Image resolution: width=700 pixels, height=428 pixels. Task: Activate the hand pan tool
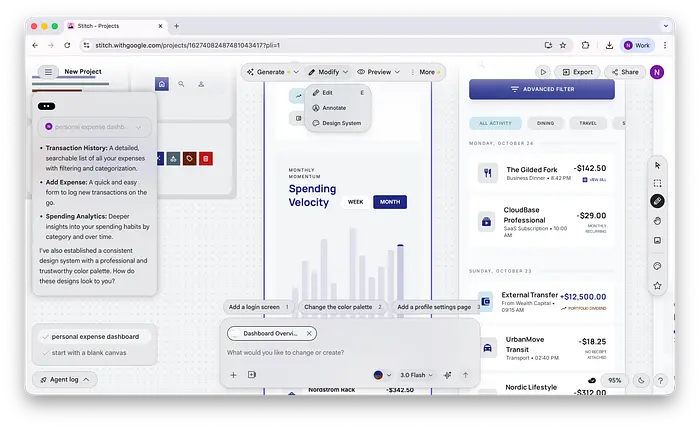[657, 221]
